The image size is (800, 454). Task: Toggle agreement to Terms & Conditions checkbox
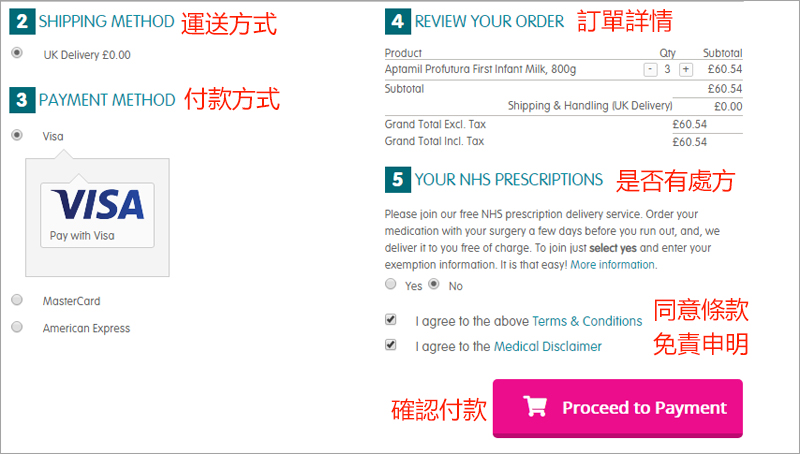point(390,319)
